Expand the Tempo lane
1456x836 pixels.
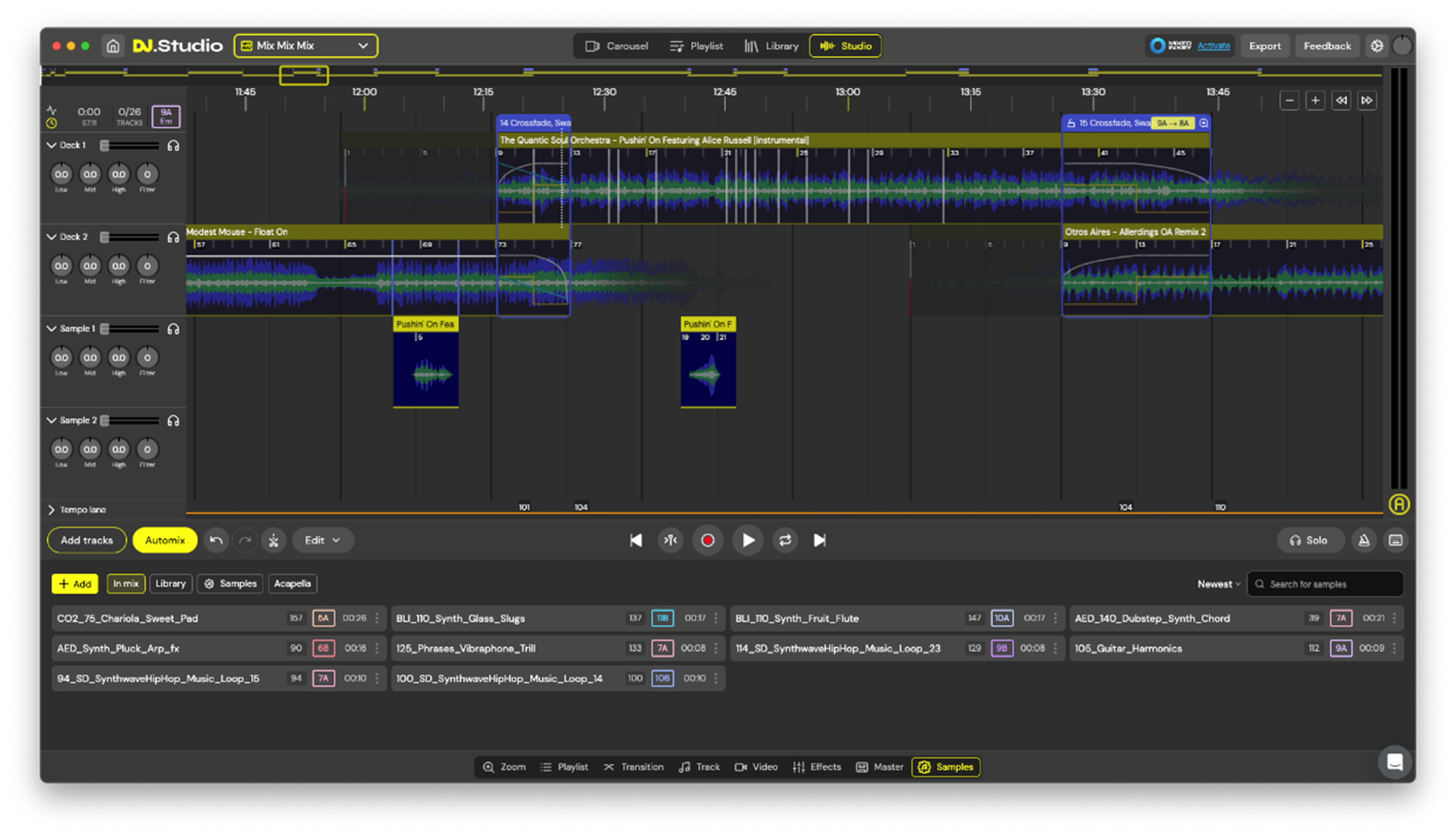click(52, 510)
